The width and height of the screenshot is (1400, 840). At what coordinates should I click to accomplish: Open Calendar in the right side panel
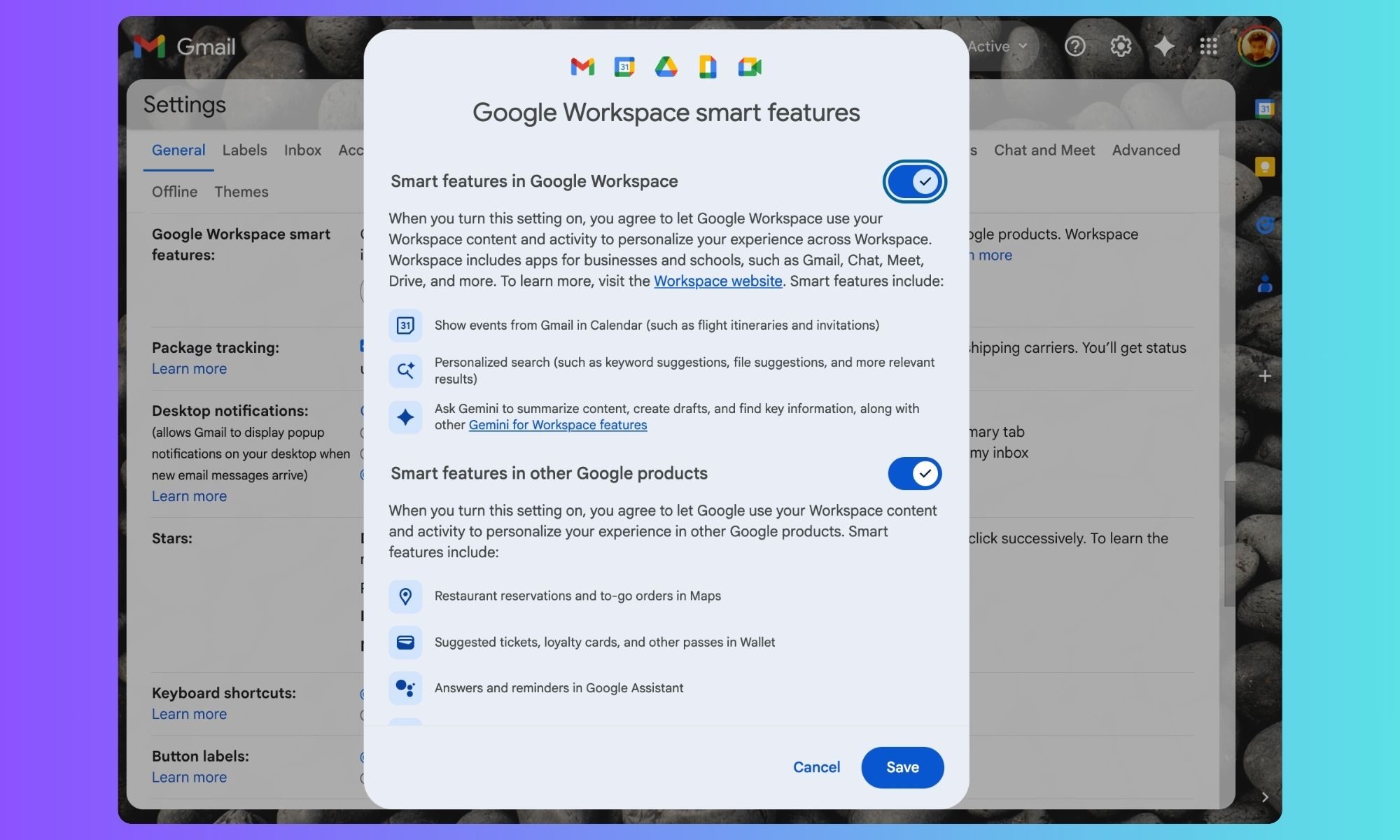click(x=1265, y=108)
